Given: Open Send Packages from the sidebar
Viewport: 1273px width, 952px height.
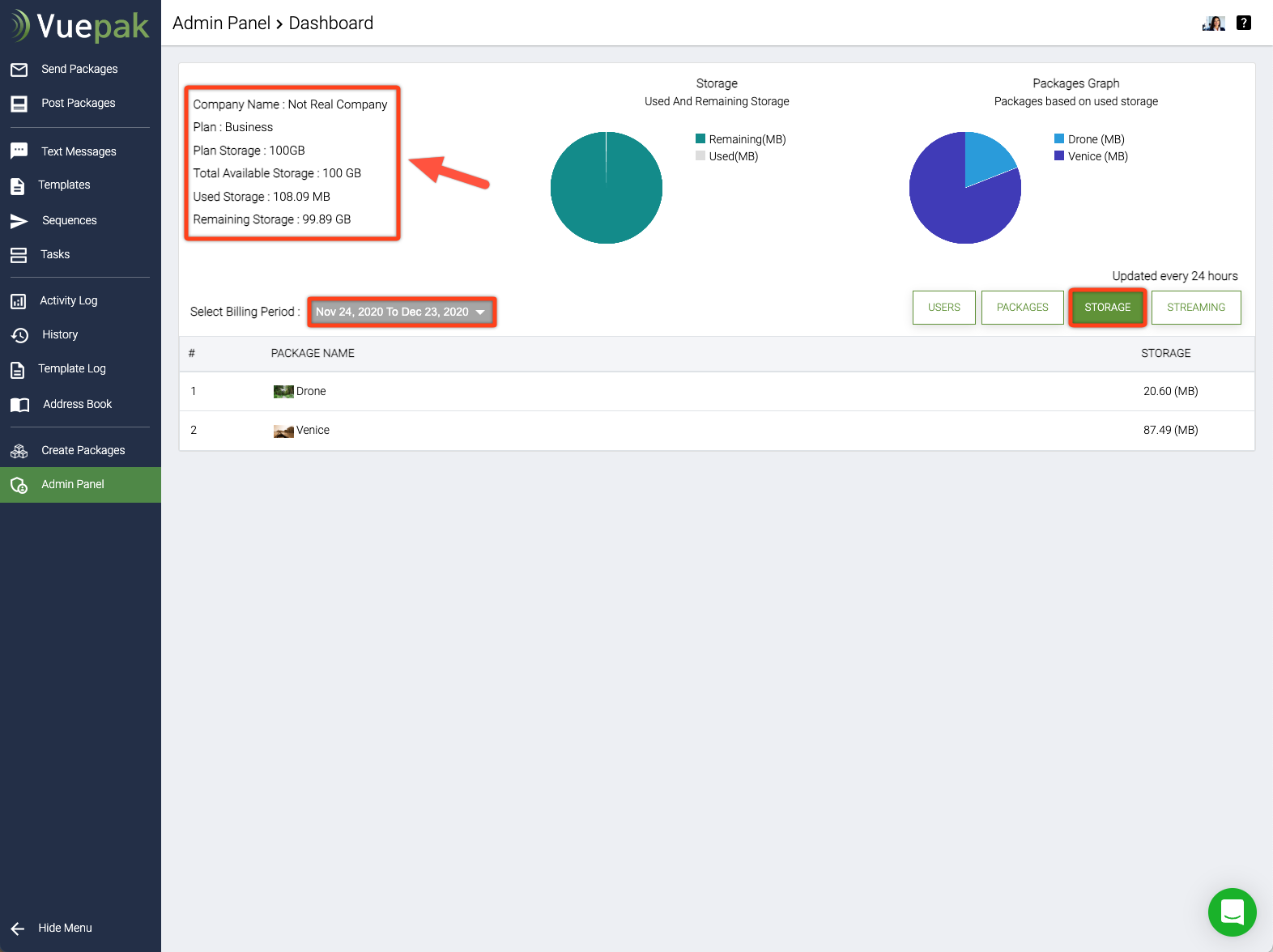Looking at the screenshot, I should [79, 69].
